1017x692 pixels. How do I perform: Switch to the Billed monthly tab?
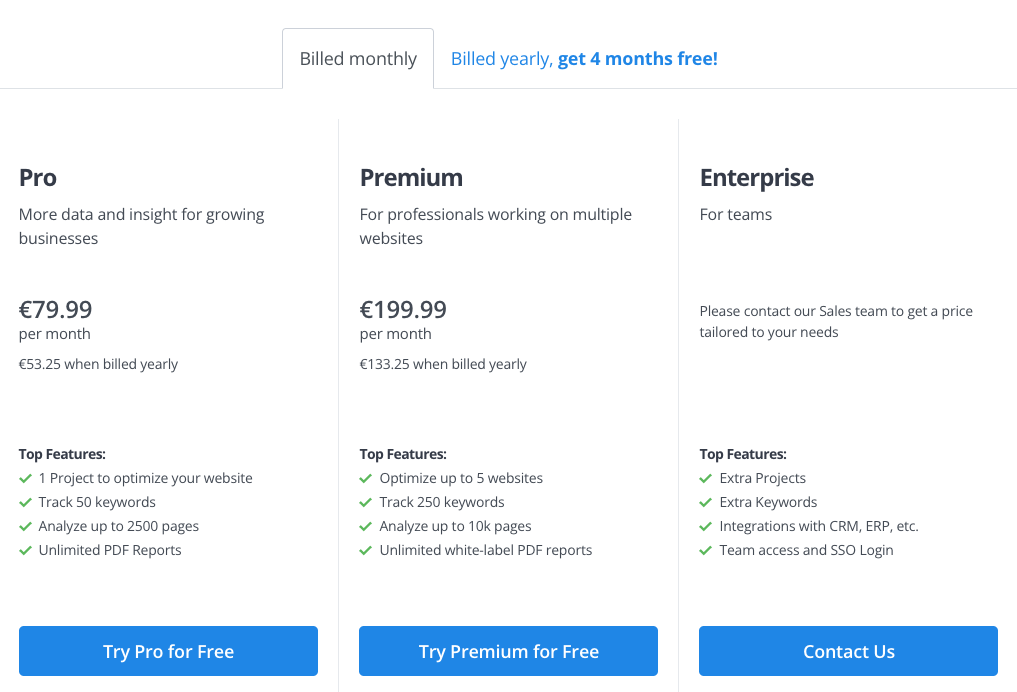click(358, 58)
